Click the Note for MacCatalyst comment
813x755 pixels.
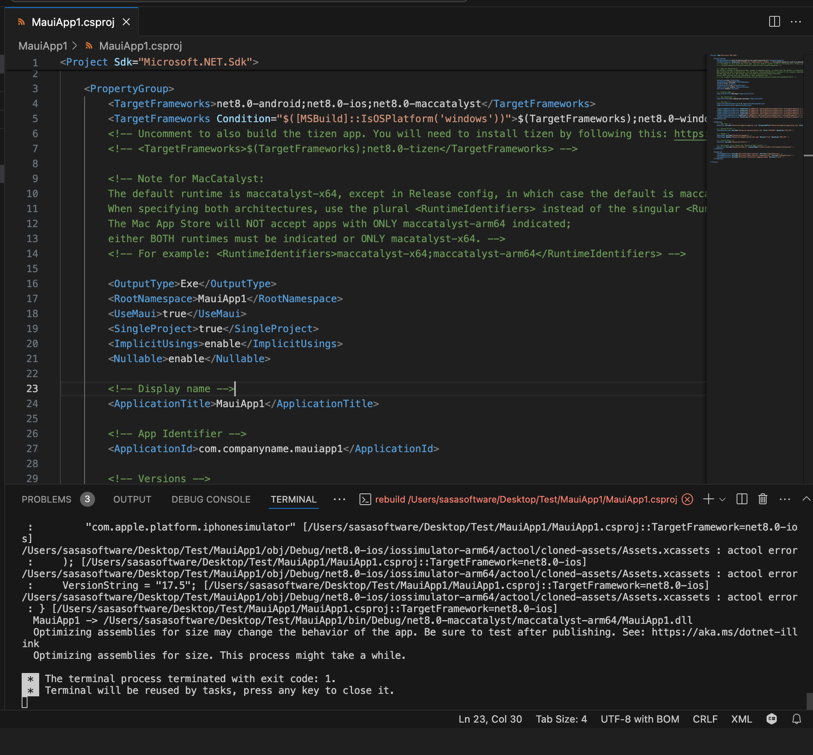pyautogui.click(x=186, y=179)
